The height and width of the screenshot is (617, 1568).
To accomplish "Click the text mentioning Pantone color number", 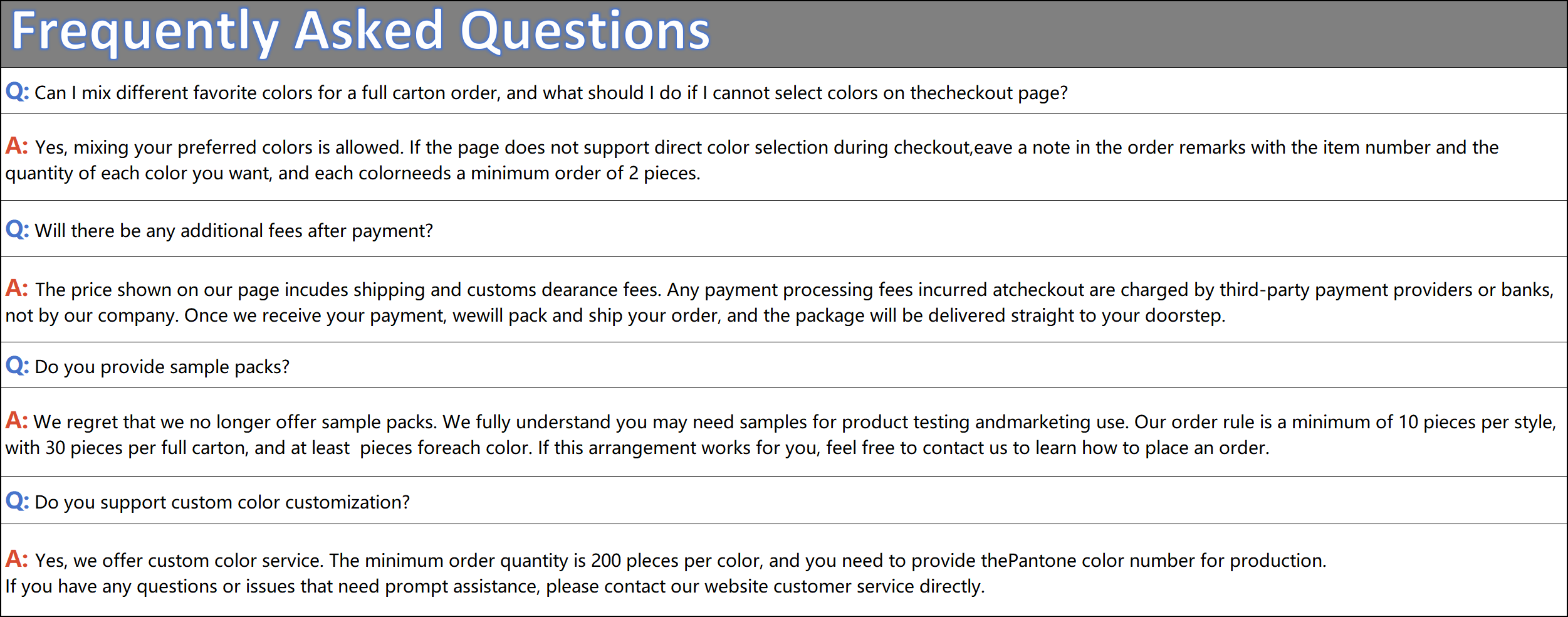I will pos(681,561).
